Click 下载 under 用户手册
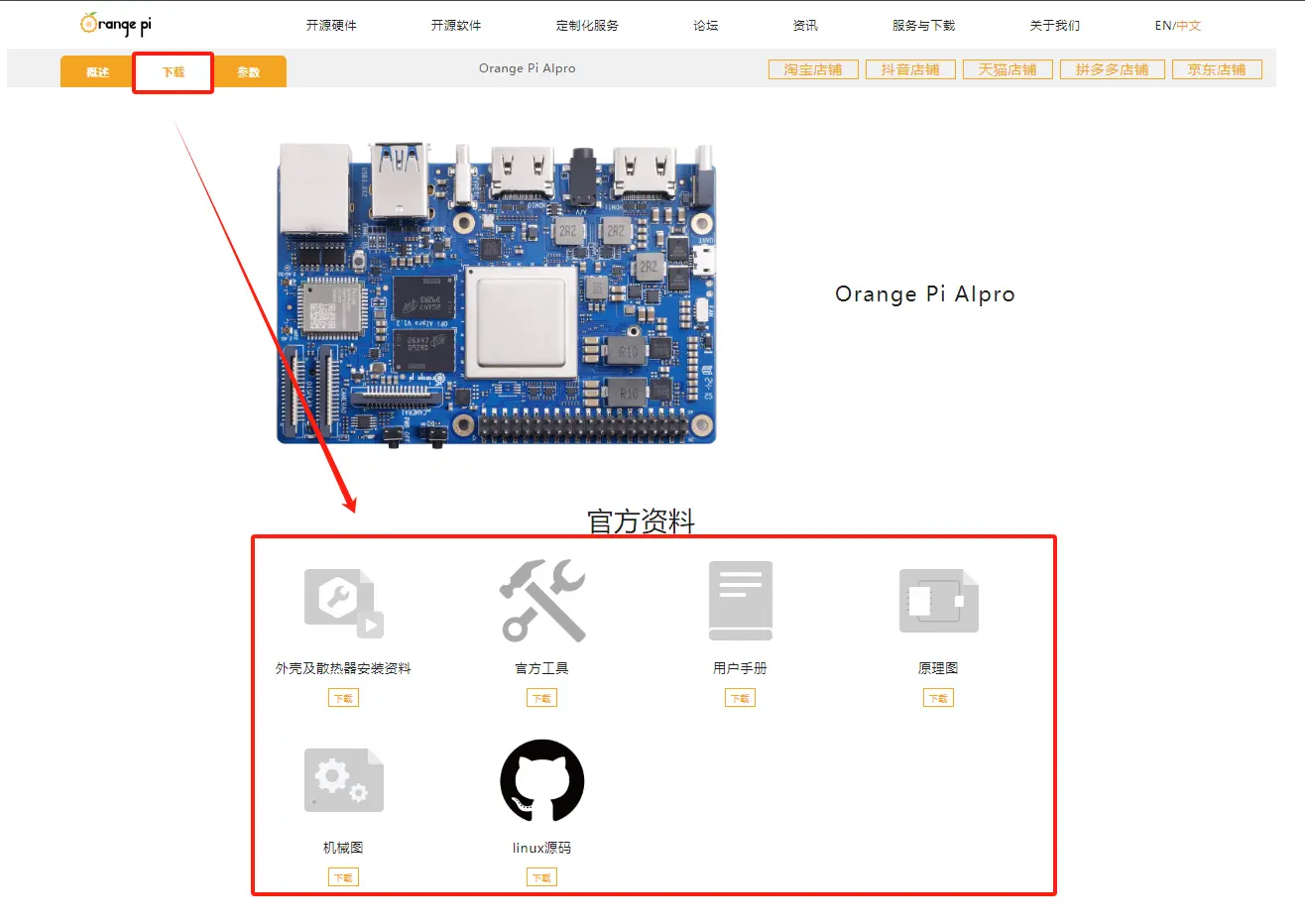The image size is (1305, 924). pyautogui.click(x=740, y=698)
